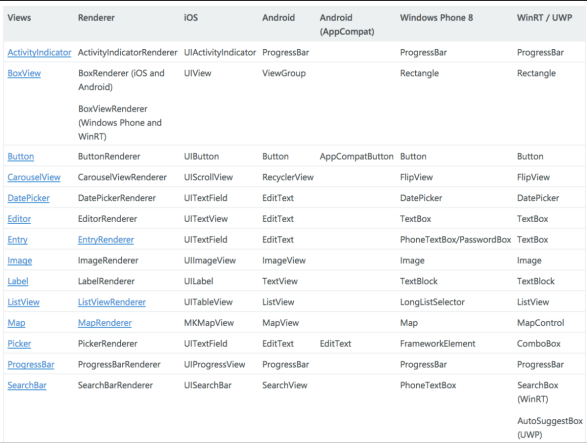This screenshot has height=443, width=587.
Task: Follow the Editor link
Action: click(19, 219)
